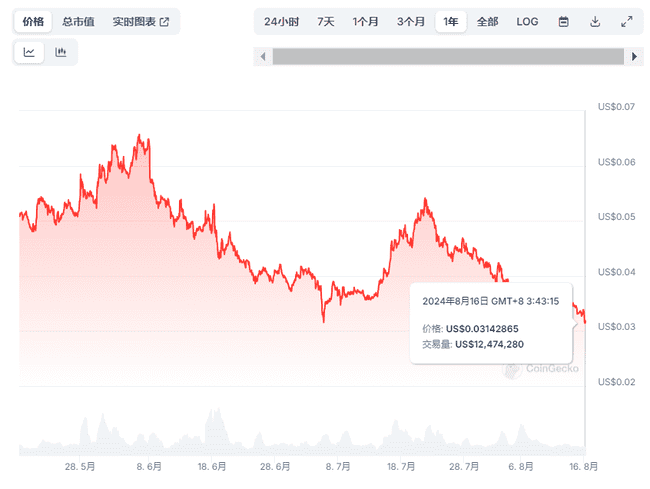Click the left arrow of range scrollbar
This screenshot has height=489, width=650.
click(263, 57)
